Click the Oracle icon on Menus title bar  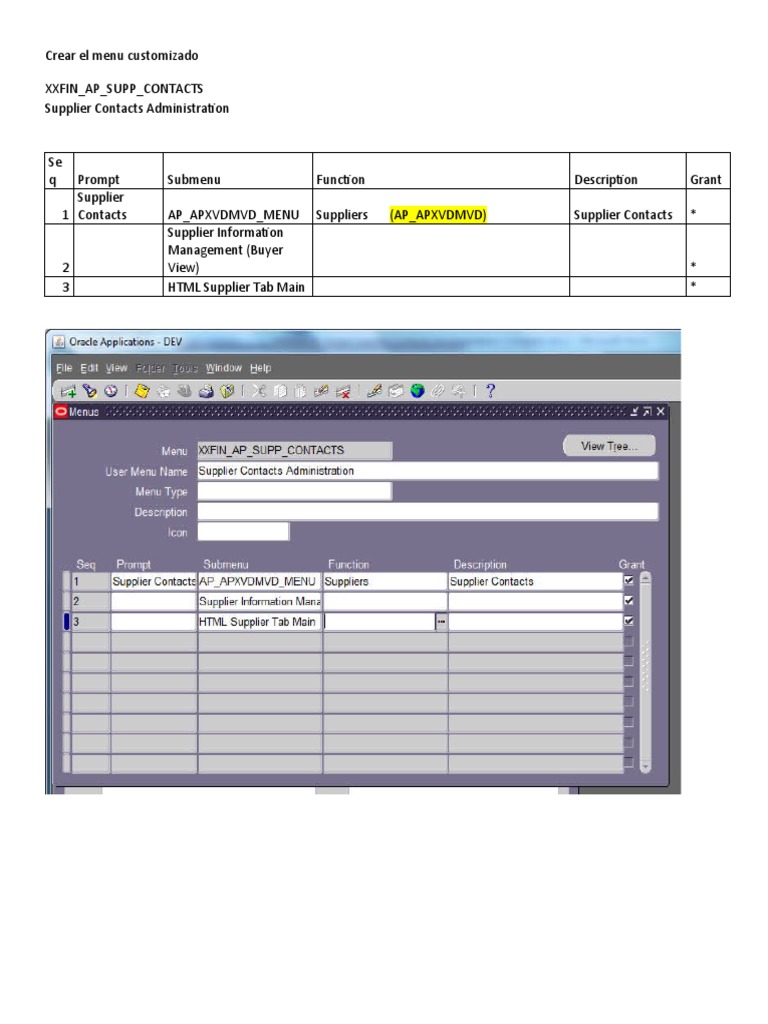pos(61,411)
